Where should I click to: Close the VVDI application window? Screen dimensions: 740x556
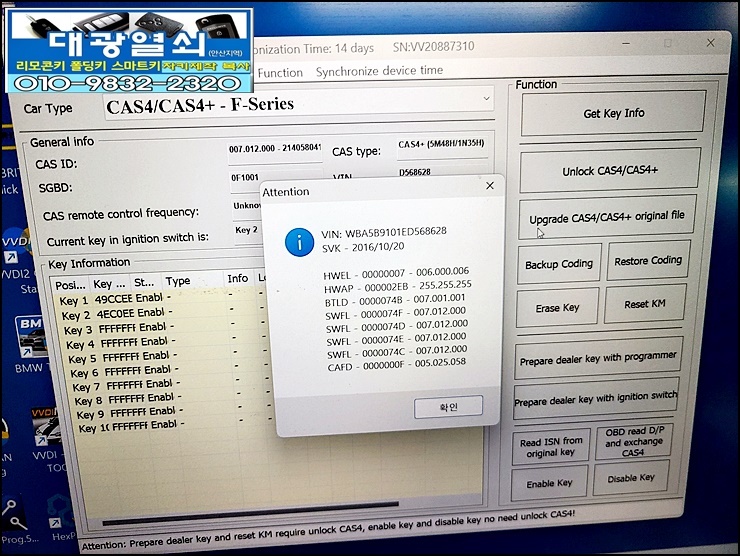point(710,43)
